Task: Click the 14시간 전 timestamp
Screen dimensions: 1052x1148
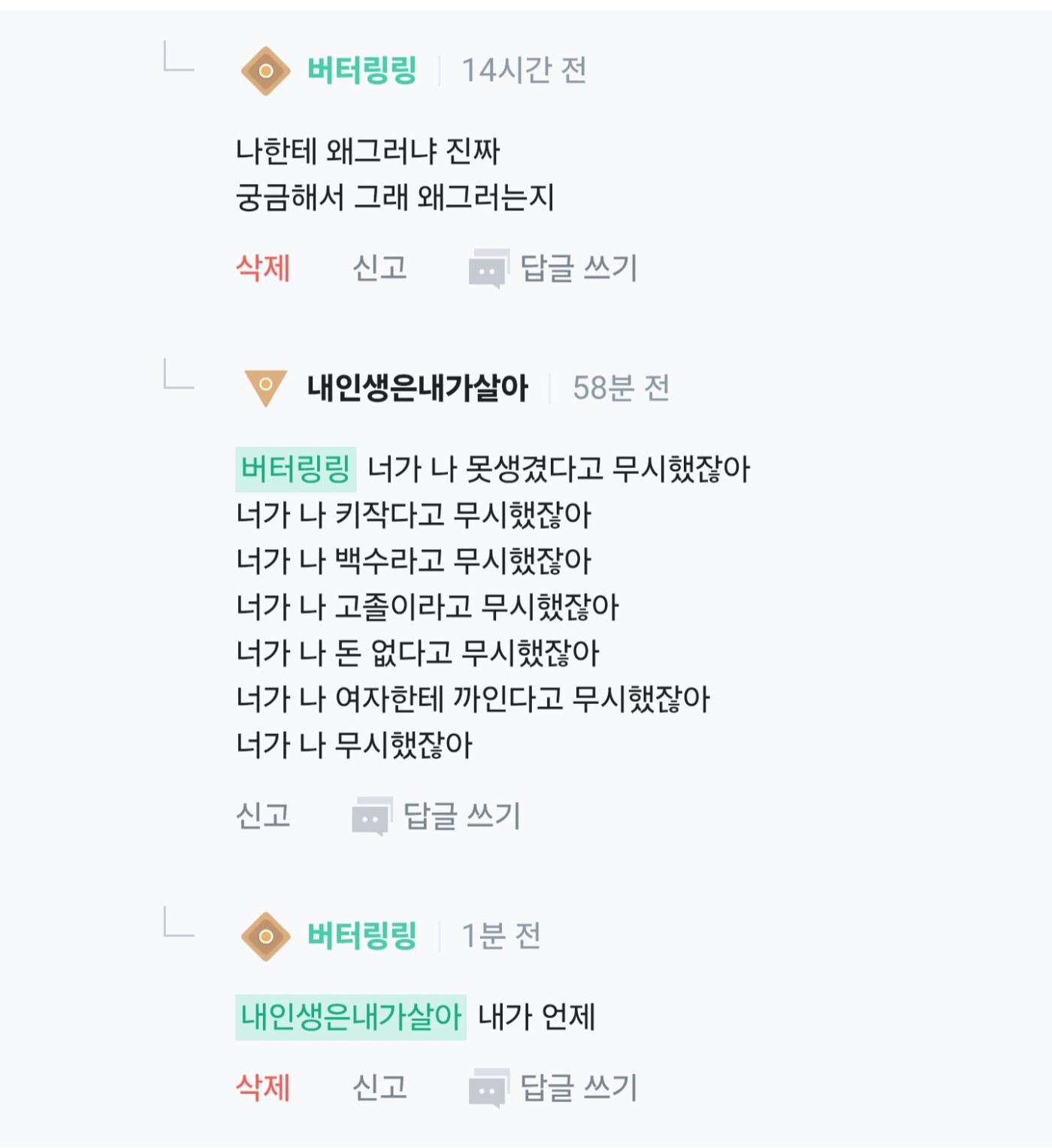Action: [524, 71]
